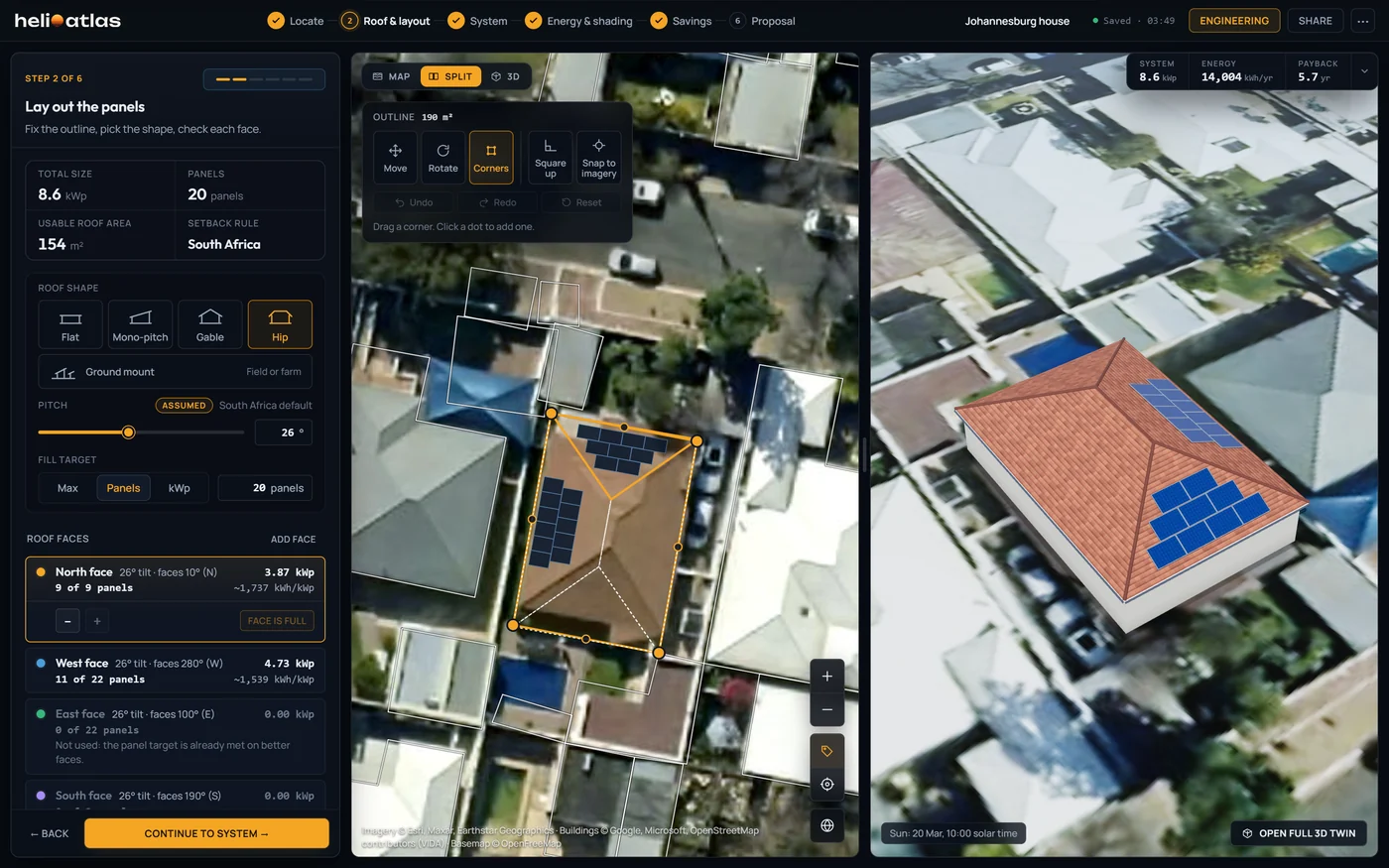
Task: Click the step progress indicator bar
Action: pyautogui.click(x=264, y=79)
